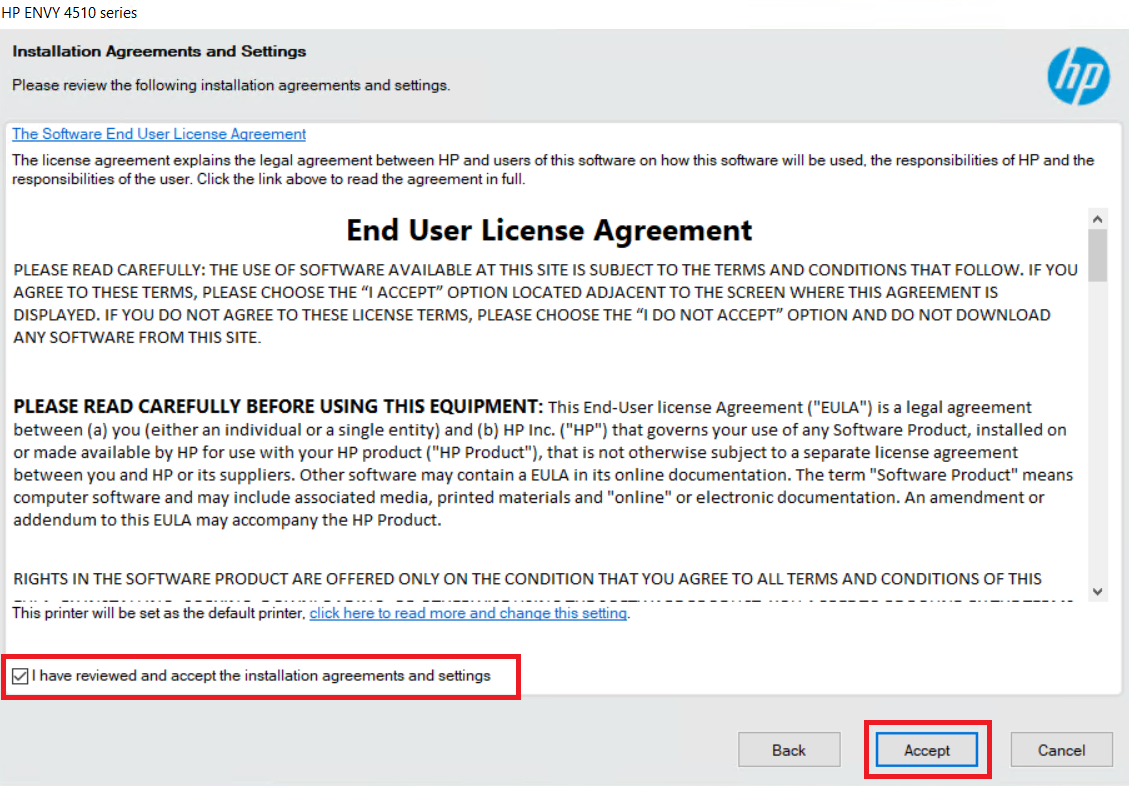The image size is (1129, 786).
Task: Click the HP logo
Action: [1078, 76]
